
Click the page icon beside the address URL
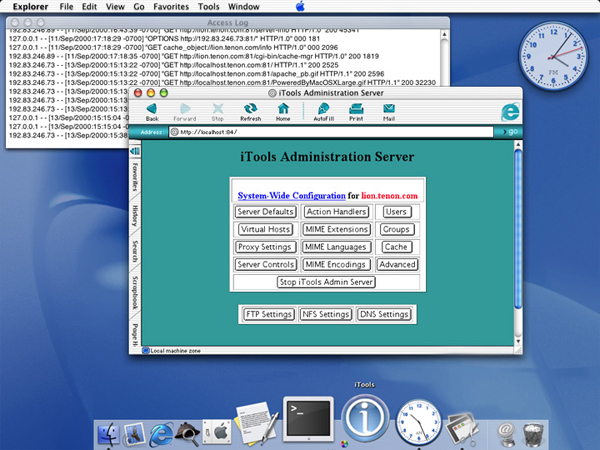(x=174, y=132)
